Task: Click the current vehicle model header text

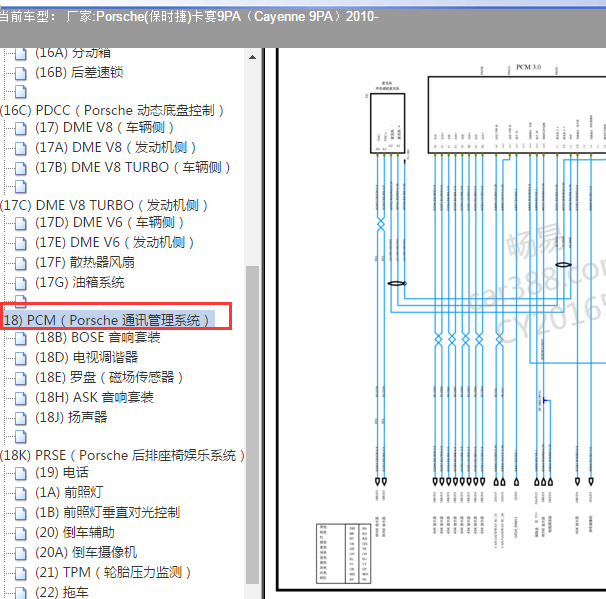Action: tap(189, 17)
